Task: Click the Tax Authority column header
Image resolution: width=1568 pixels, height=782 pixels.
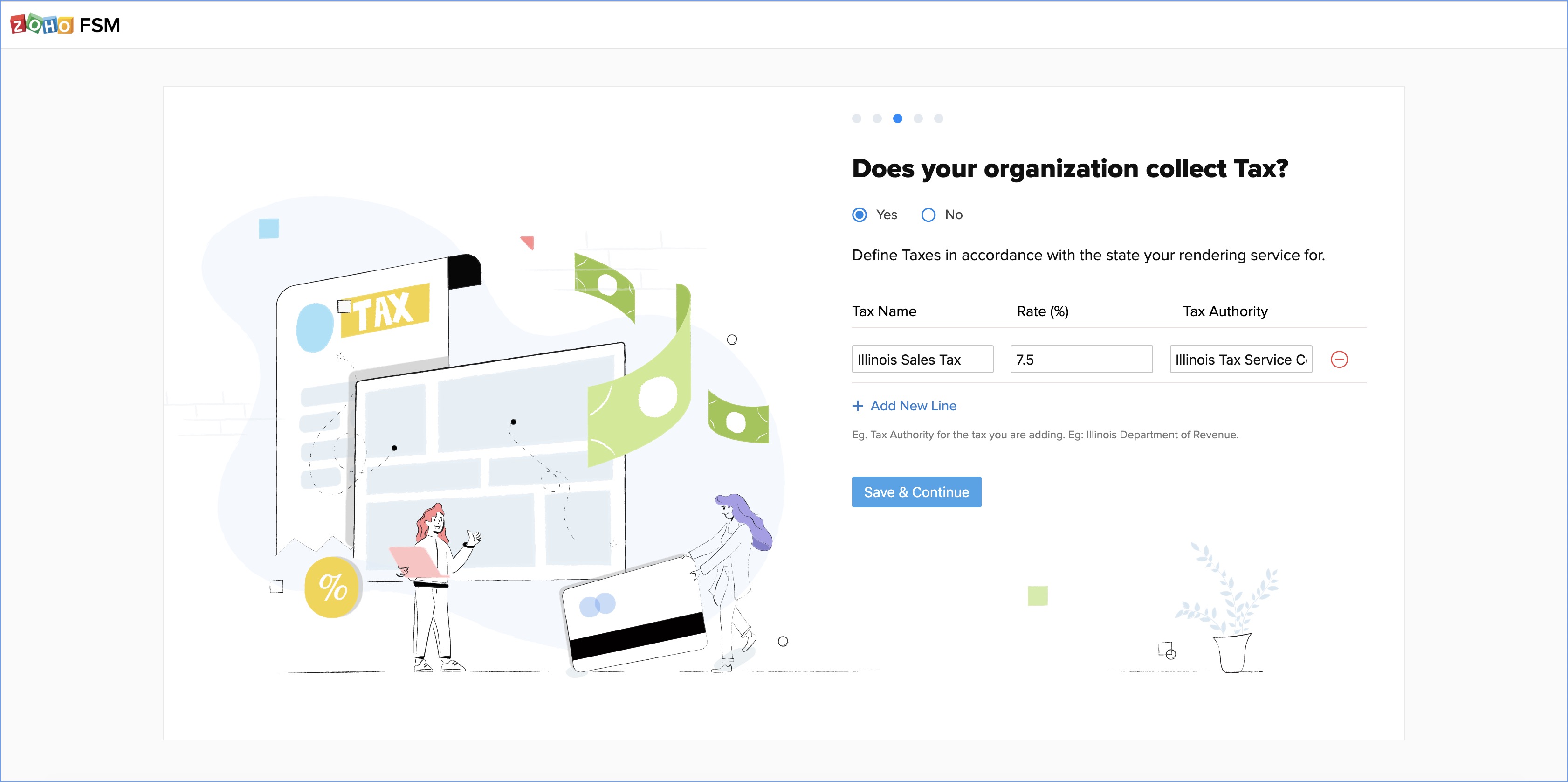Action: [1224, 311]
